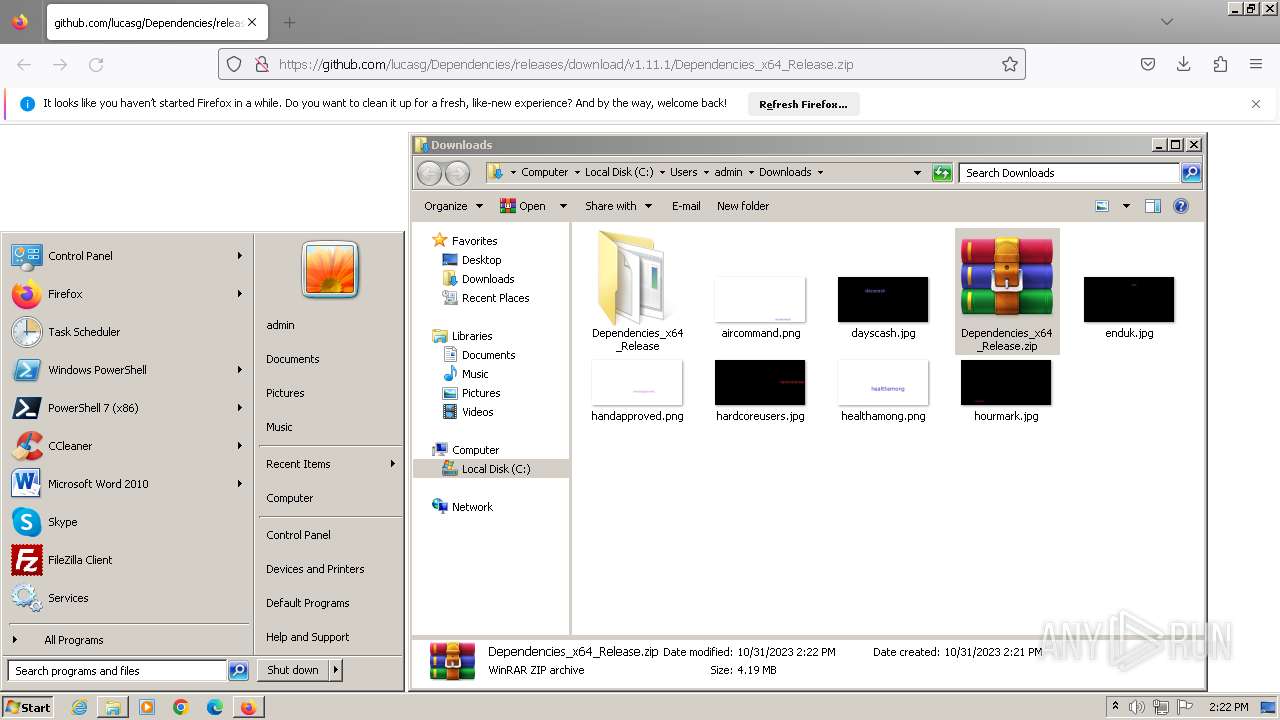The width and height of the screenshot is (1280, 720).
Task: Click the Open toolbar button
Action: pyautogui.click(x=523, y=206)
